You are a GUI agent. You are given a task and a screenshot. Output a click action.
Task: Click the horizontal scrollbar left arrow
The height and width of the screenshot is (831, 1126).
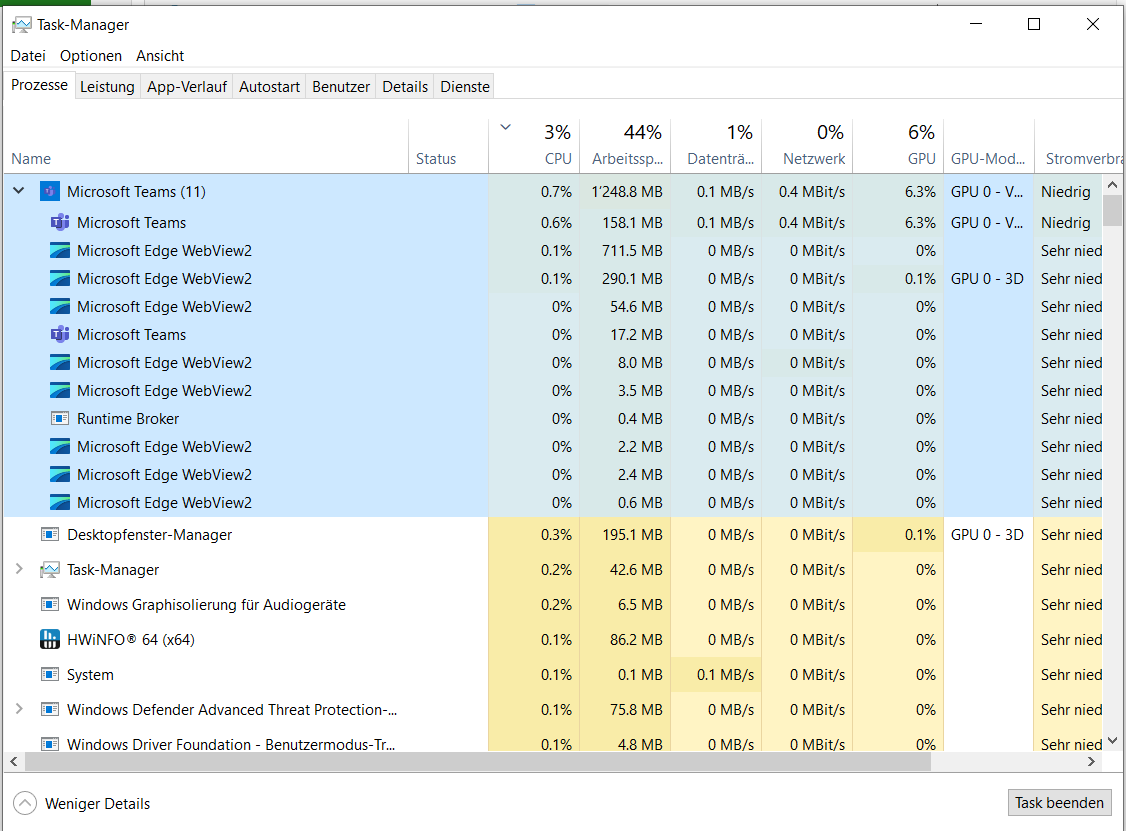(14, 761)
